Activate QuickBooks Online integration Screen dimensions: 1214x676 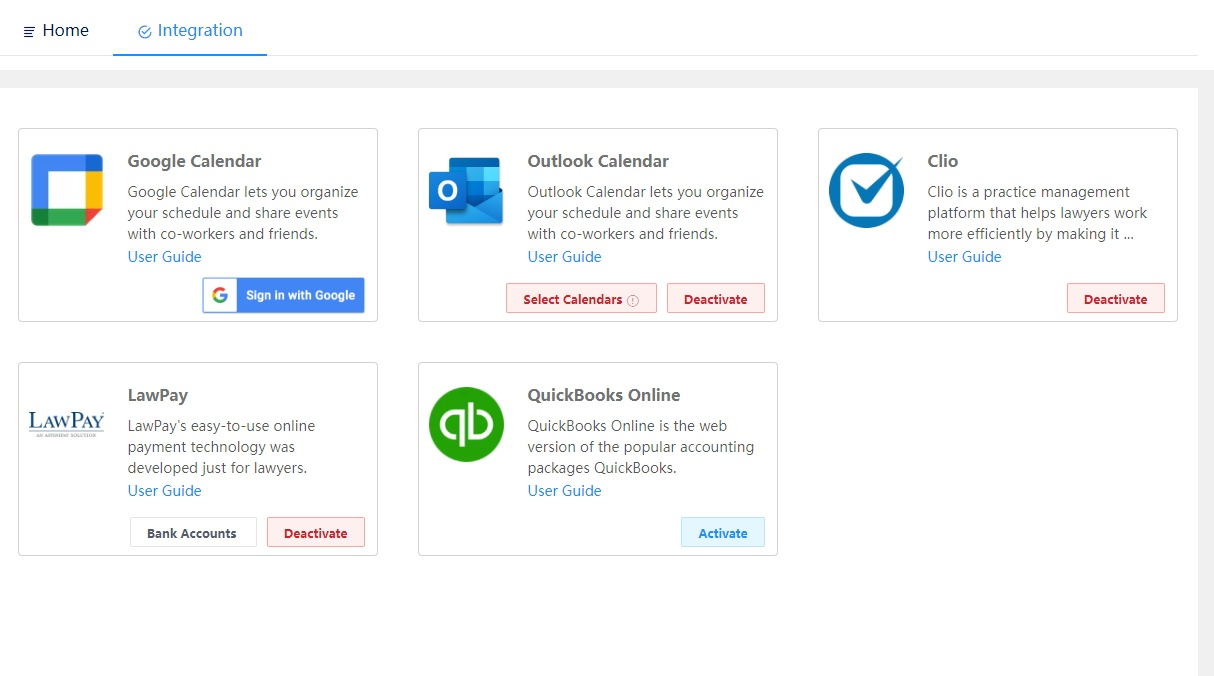tap(723, 532)
